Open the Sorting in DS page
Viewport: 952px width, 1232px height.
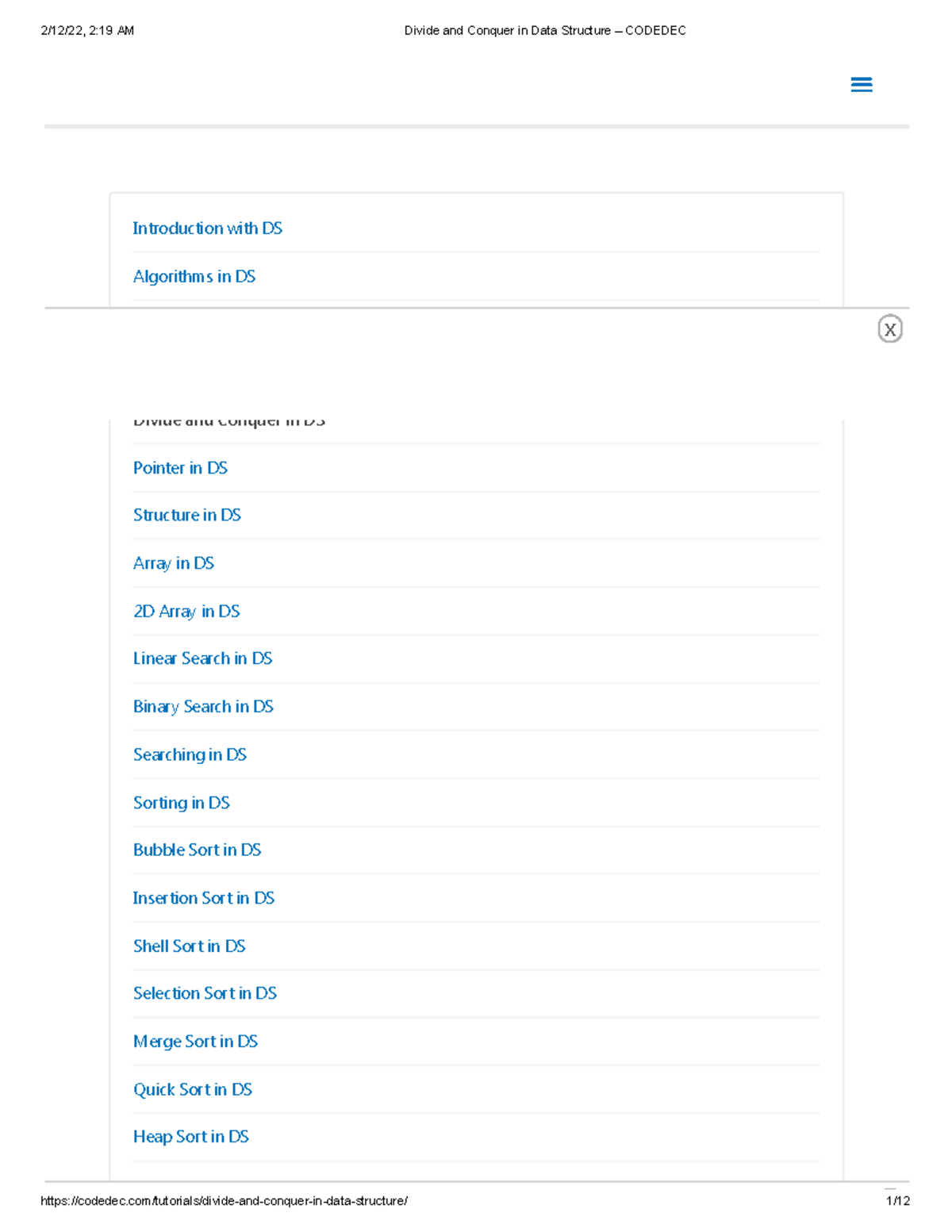tap(182, 803)
